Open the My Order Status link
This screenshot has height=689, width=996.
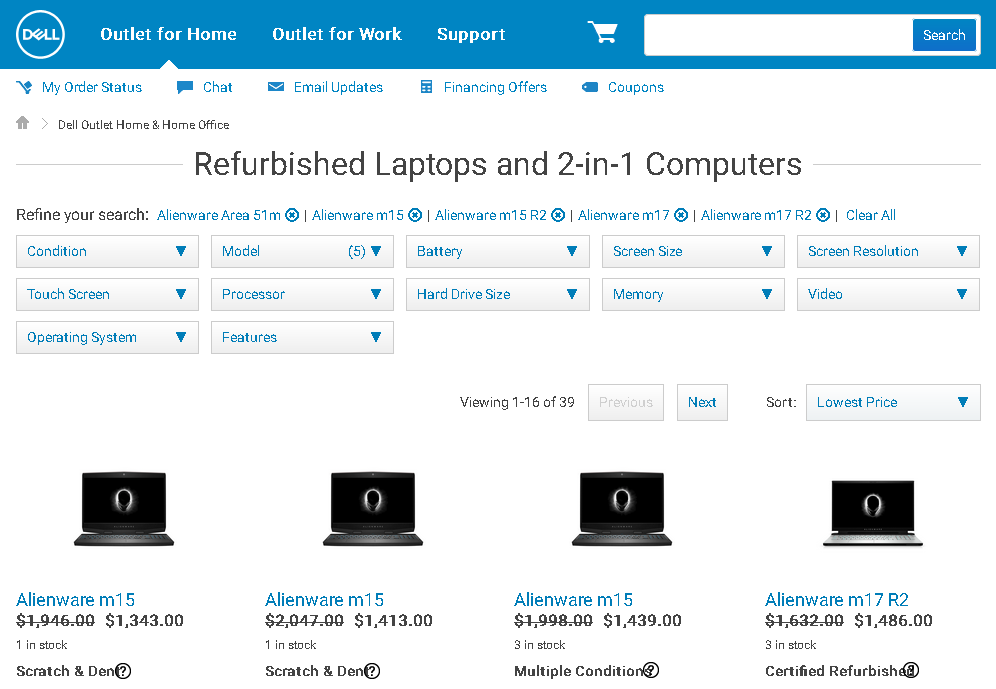91,87
